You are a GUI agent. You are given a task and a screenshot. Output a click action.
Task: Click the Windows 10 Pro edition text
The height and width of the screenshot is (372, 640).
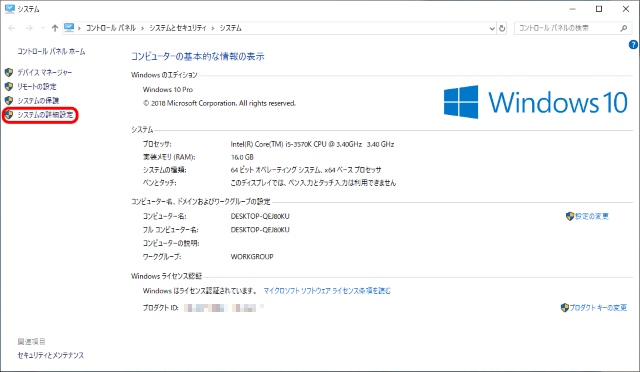coord(168,89)
